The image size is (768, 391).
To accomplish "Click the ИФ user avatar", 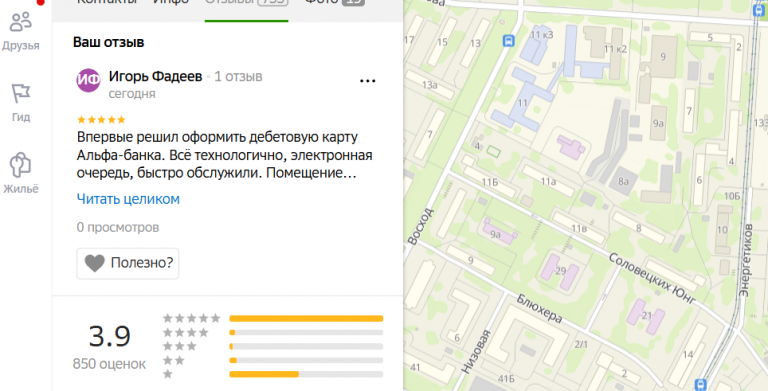I will 89,80.
